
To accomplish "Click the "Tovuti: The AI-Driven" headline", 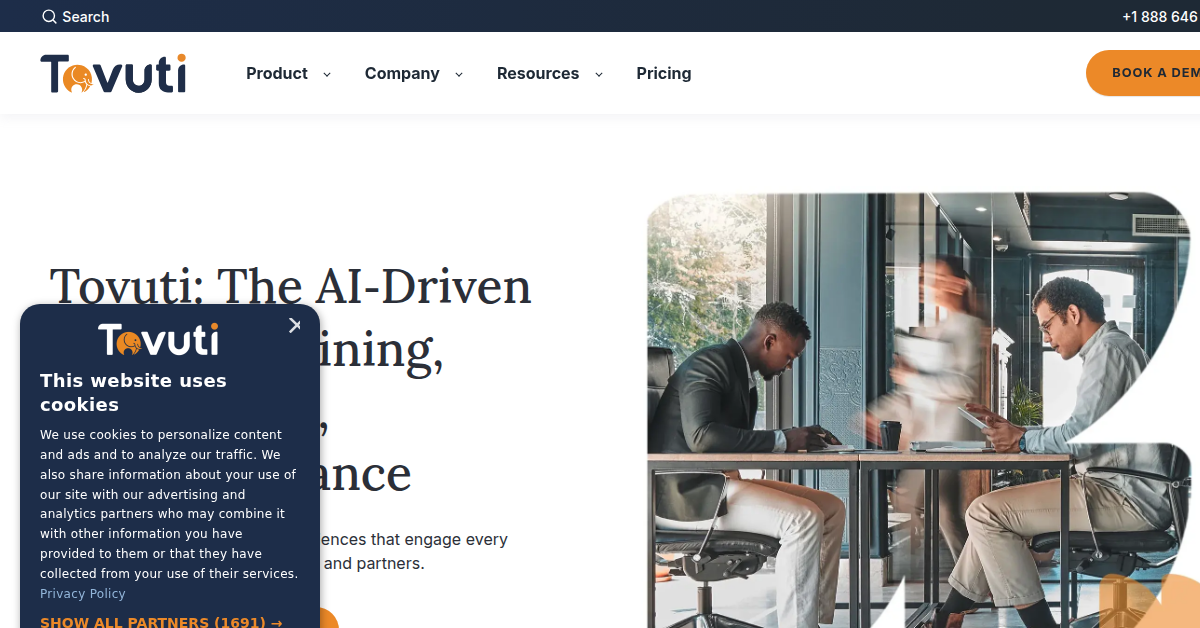I will [291, 286].
